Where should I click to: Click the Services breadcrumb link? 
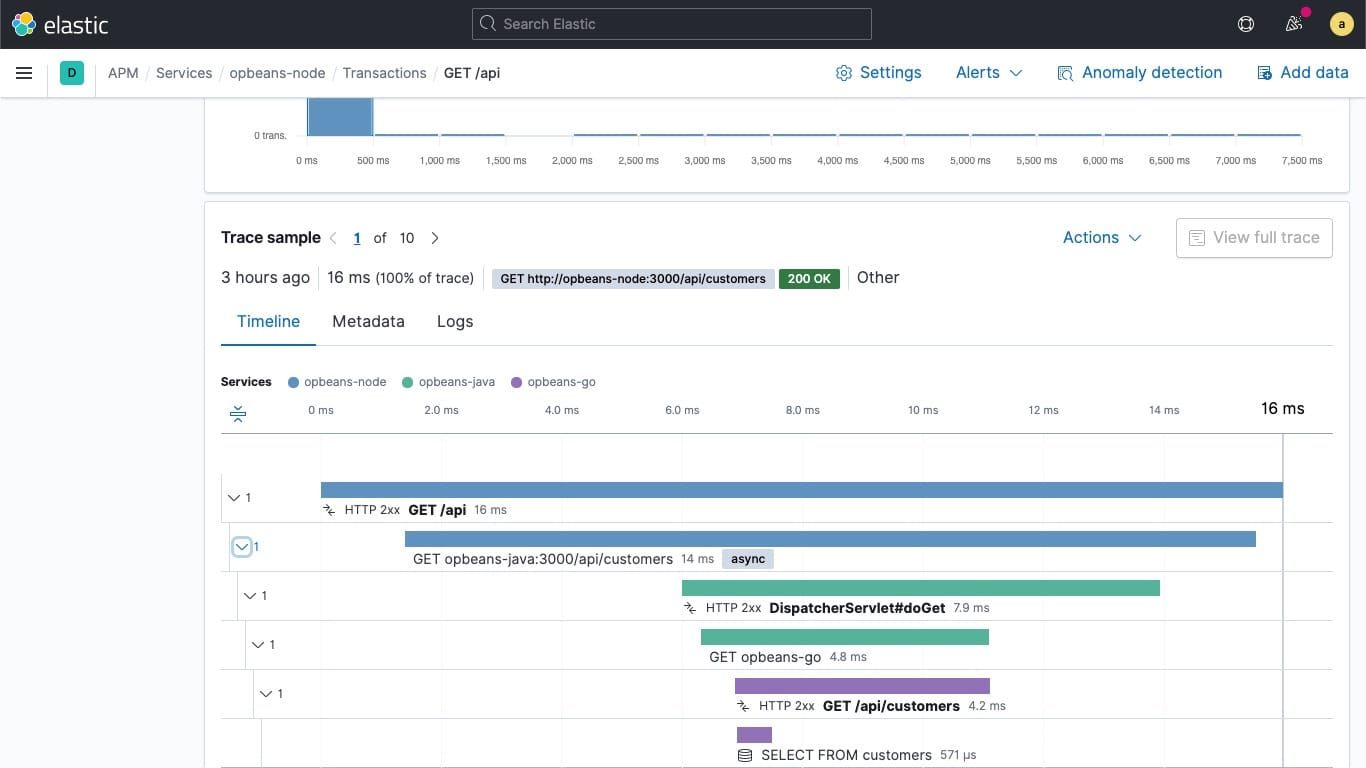[184, 72]
